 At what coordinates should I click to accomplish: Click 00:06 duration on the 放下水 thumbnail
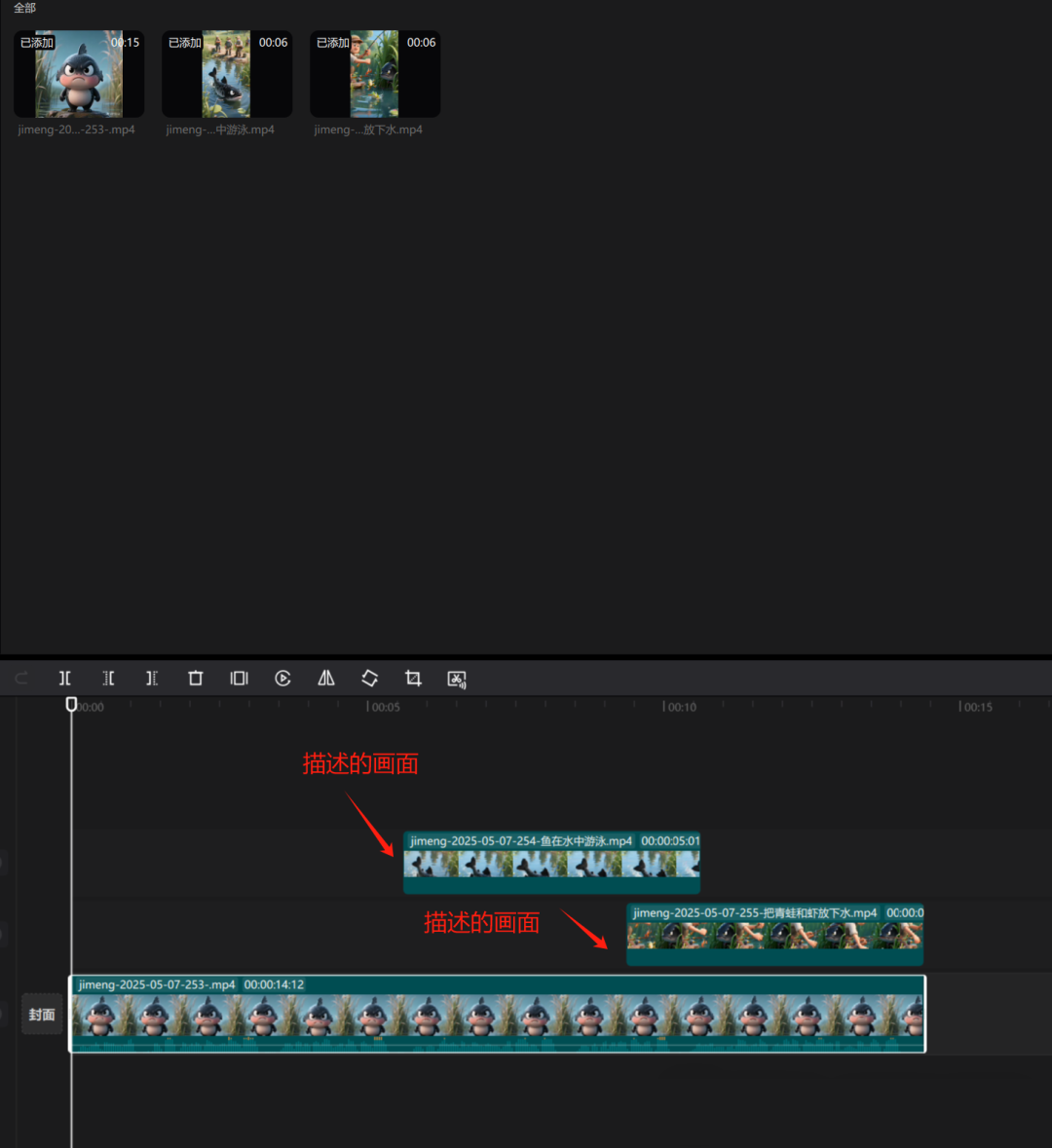(421, 43)
